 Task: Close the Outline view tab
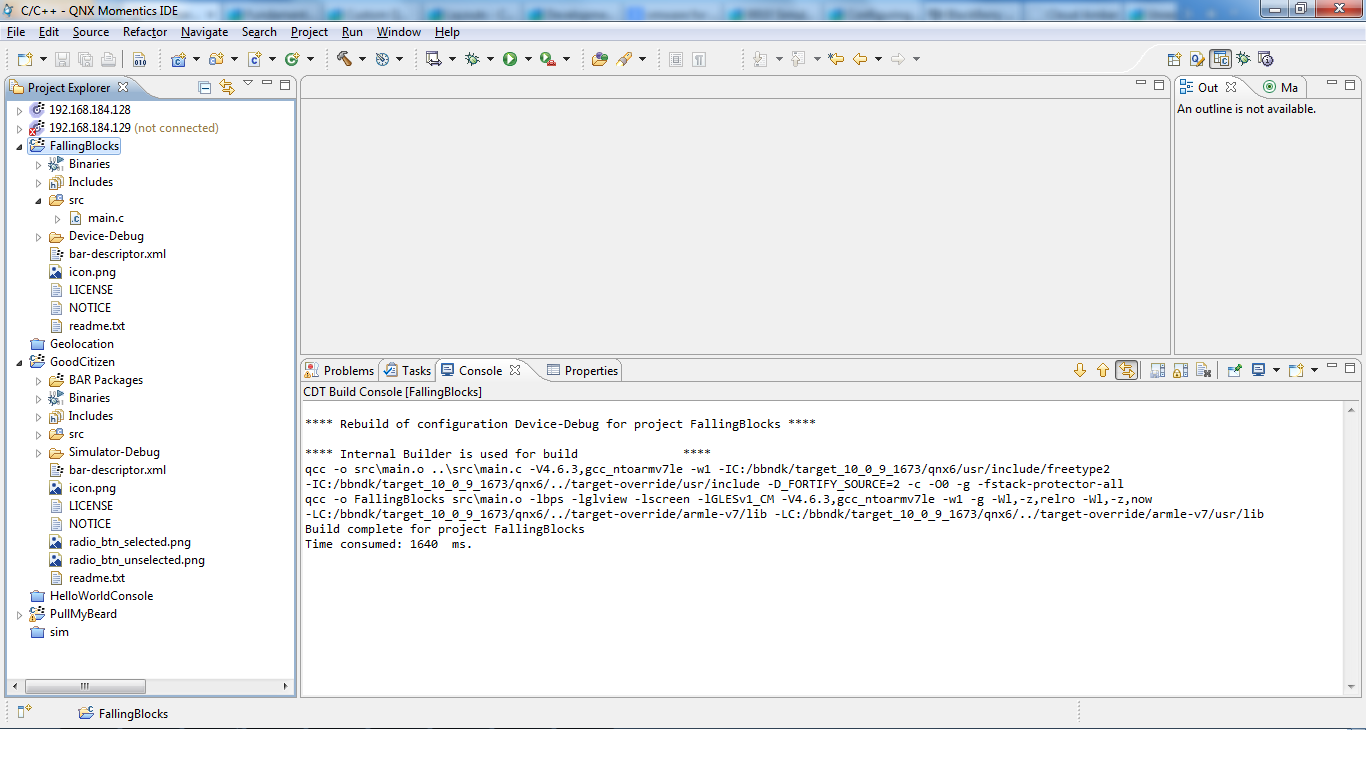[1231, 87]
